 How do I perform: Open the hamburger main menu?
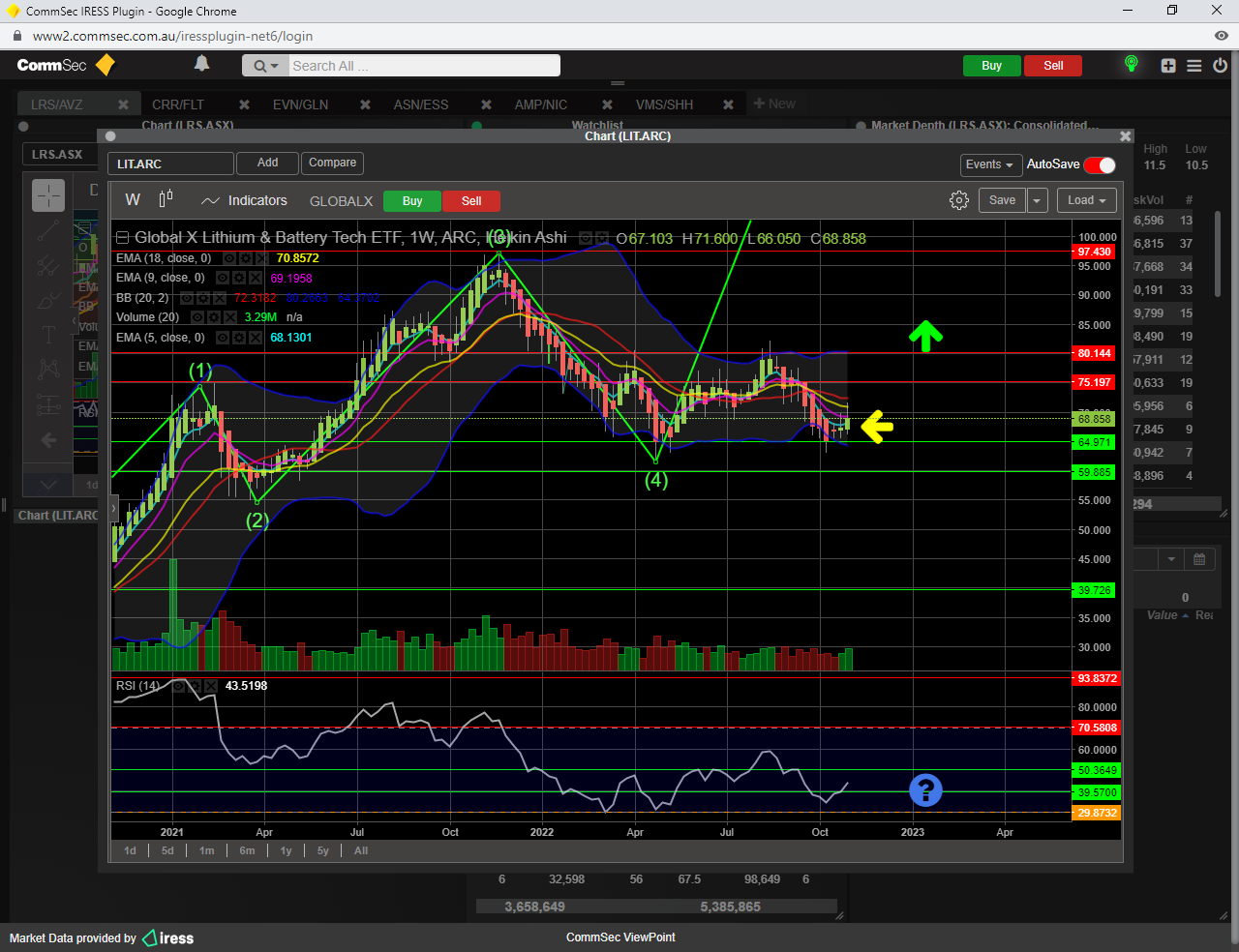pos(1194,66)
